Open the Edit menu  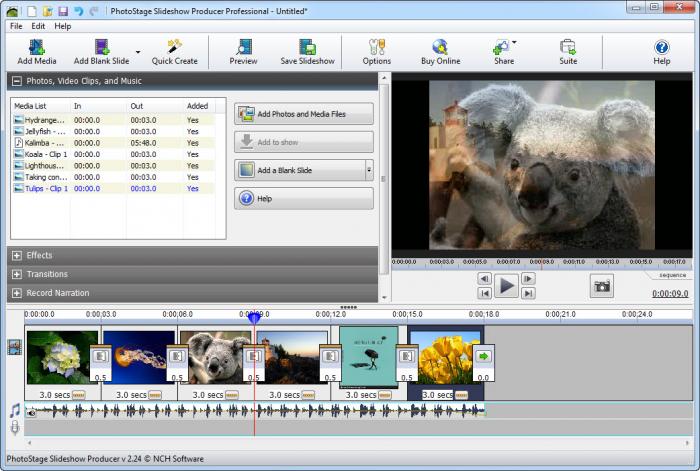[38, 26]
